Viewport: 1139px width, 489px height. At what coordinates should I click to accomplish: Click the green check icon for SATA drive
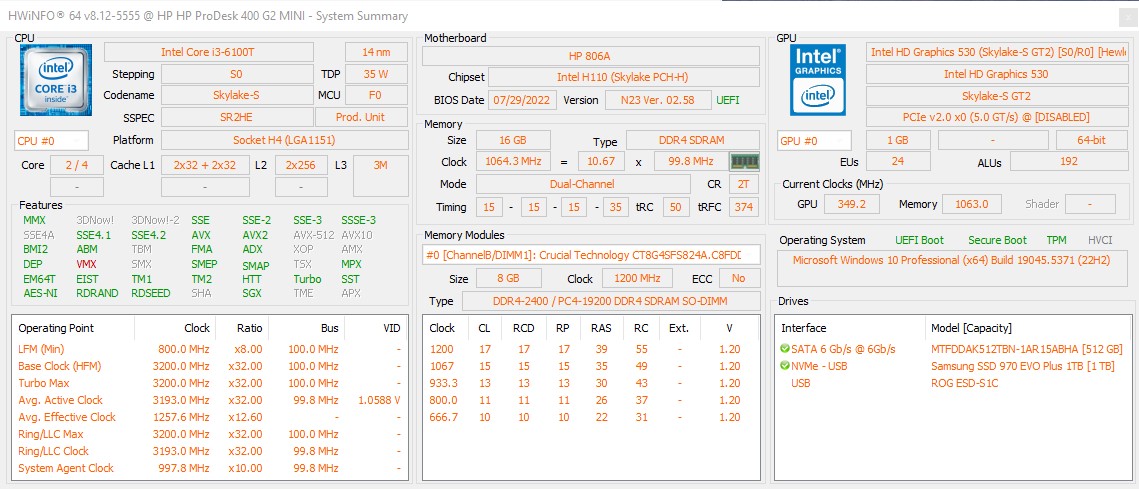785,349
